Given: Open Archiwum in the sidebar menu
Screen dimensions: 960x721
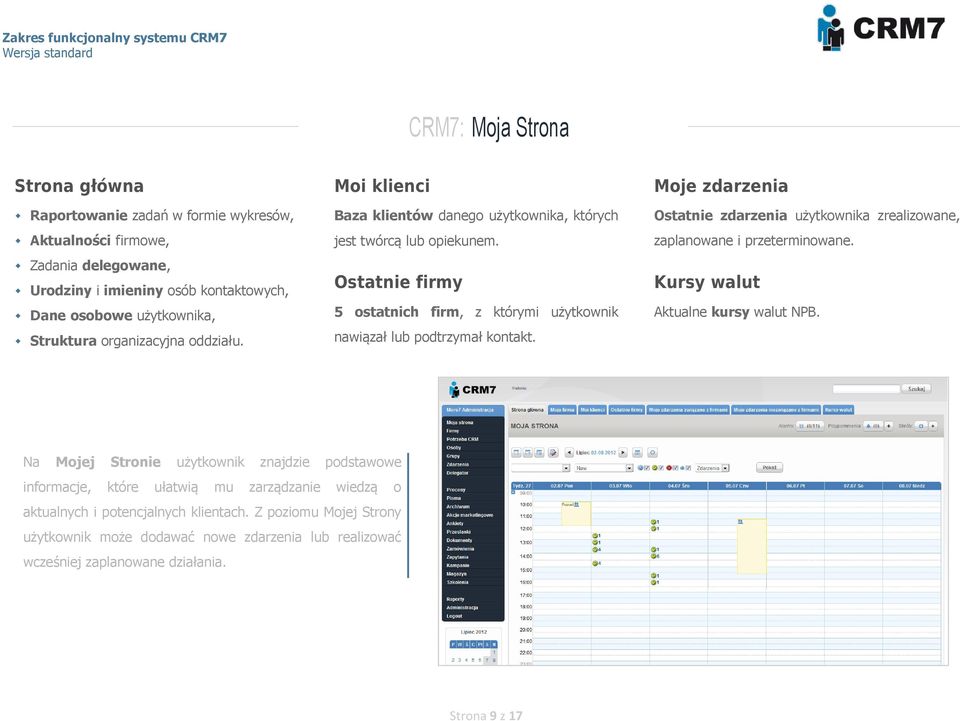Looking at the screenshot, I should [458, 507].
